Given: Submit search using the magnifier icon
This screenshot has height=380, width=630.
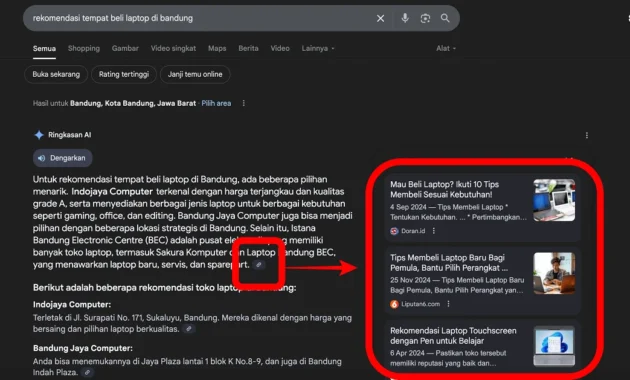Looking at the screenshot, I should pyautogui.click(x=445, y=18).
